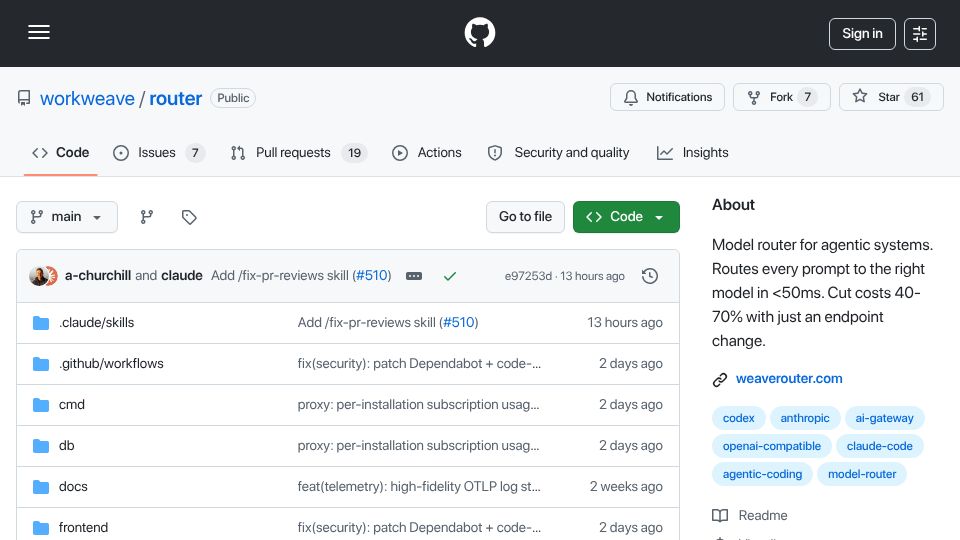The width and height of the screenshot is (960, 540).
Task: Open the db folder
Action: [x=66, y=446]
